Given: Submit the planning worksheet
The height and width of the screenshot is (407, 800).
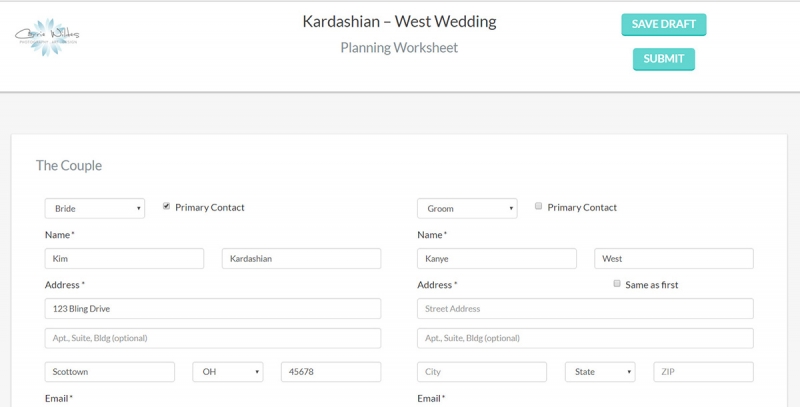Looking at the screenshot, I should coord(663,59).
